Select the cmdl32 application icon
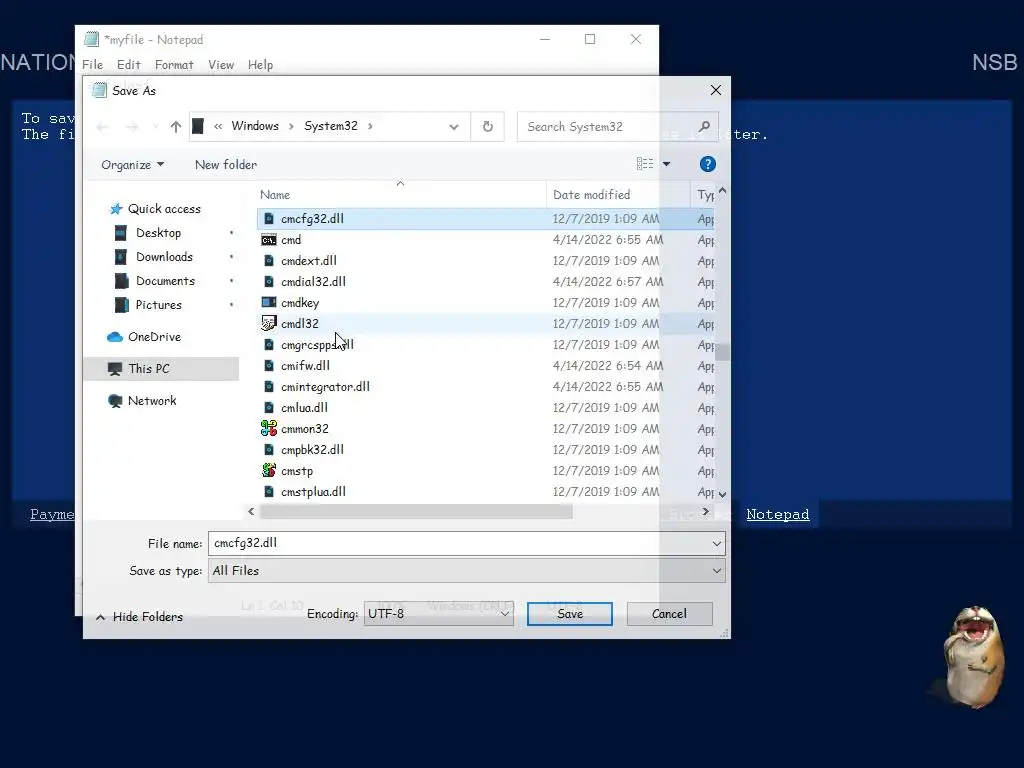 point(268,323)
